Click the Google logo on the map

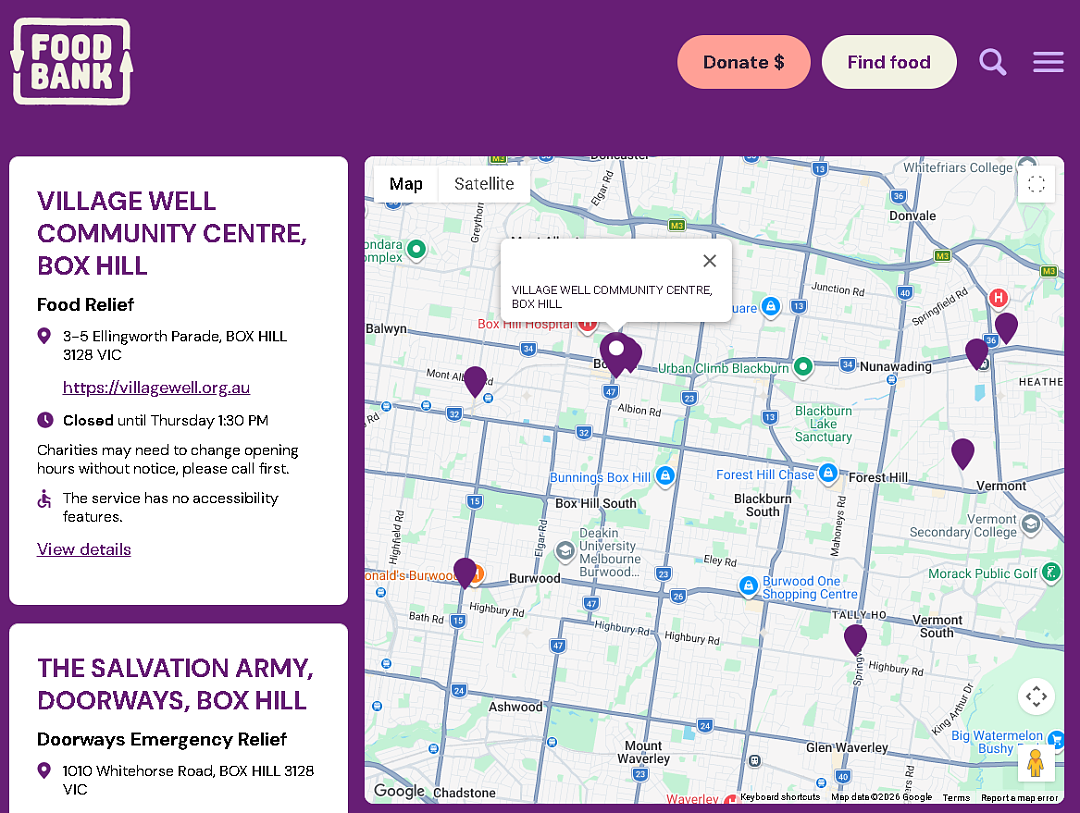pyautogui.click(x=399, y=790)
